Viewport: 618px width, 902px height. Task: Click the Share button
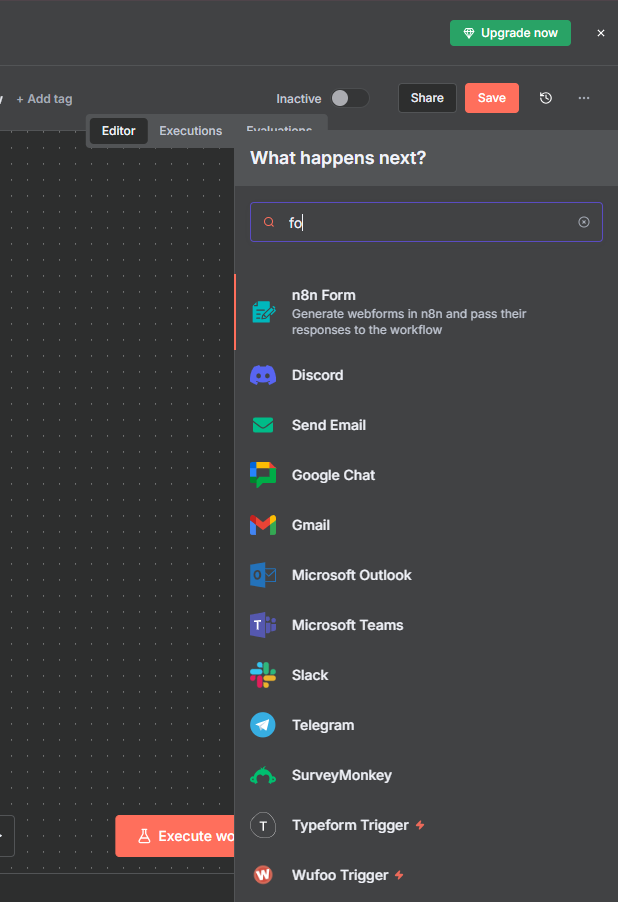tap(427, 98)
